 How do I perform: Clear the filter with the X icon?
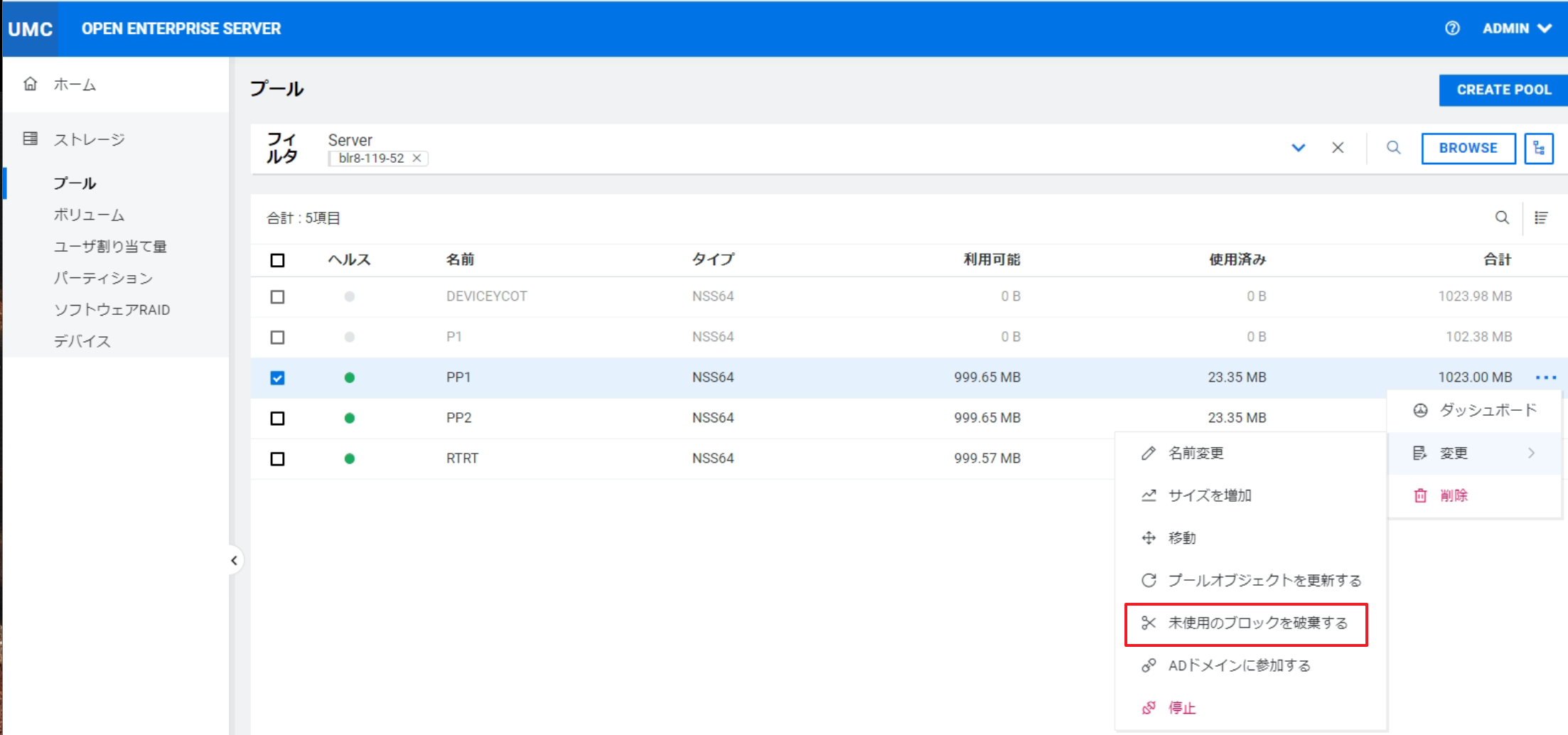pyautogui.click(x=1337, y=148)
